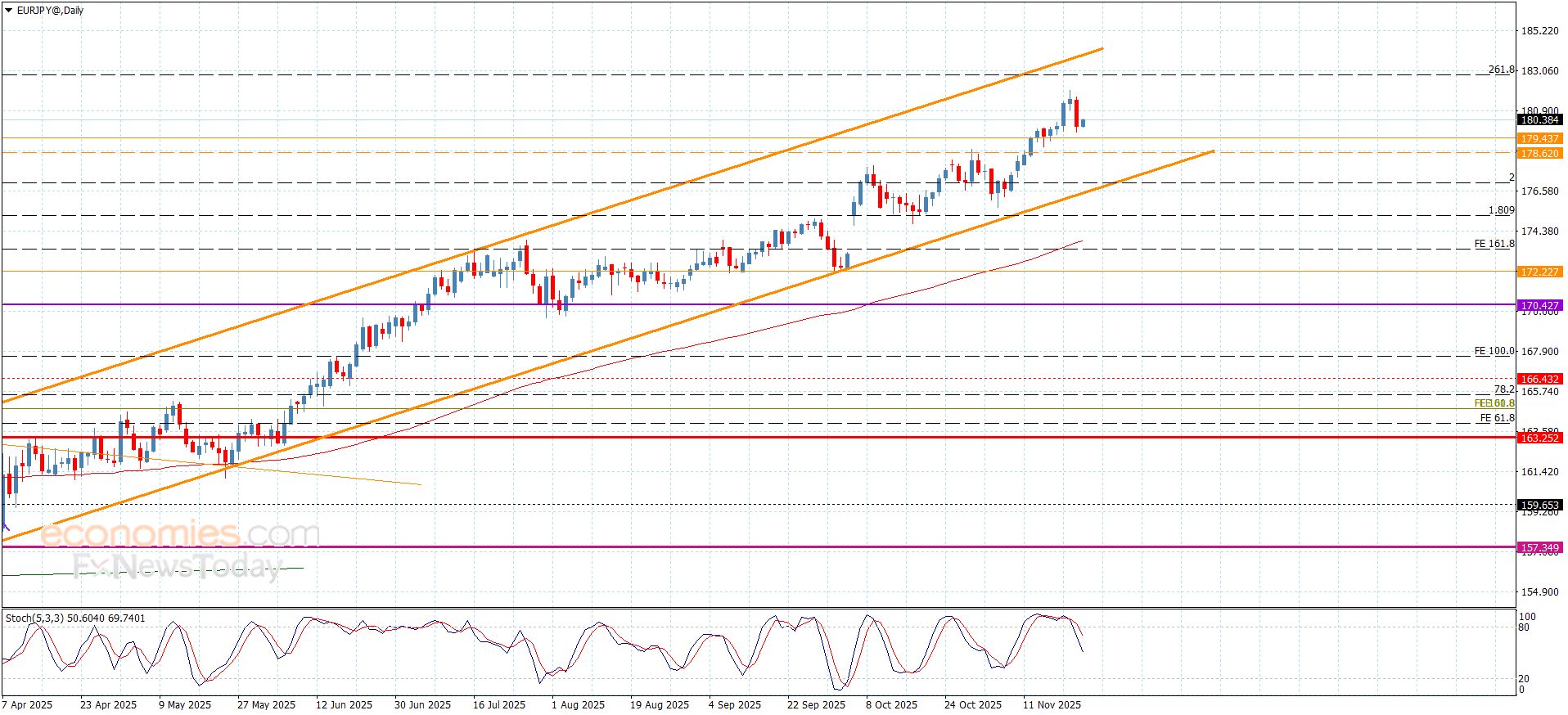Select the purple price tag 170.427
Viewport: 1568px width, 715px height.
pos(1539,306)
